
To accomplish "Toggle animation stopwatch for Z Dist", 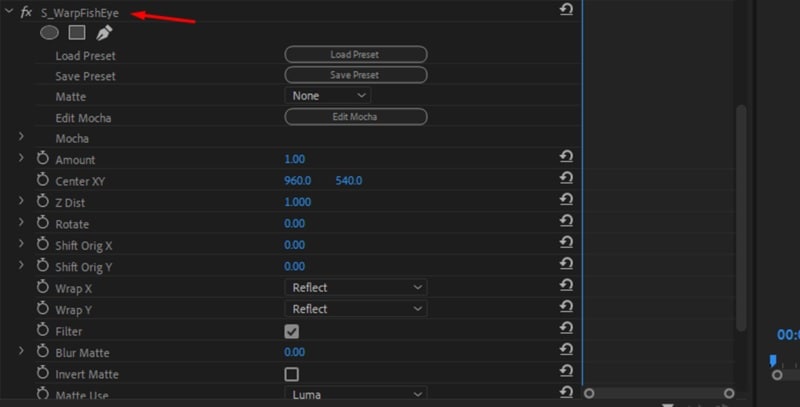I will point(43,201).
